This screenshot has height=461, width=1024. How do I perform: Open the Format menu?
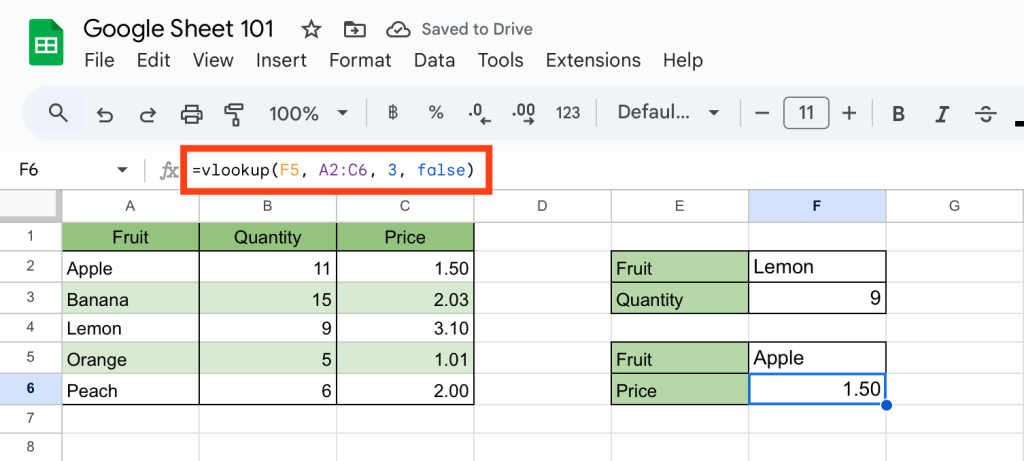360,60
